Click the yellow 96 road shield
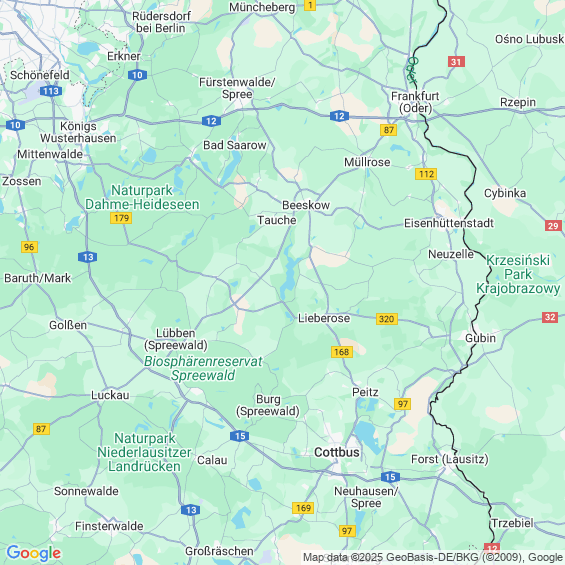The width and height of the screenshot is (565, 565). coord(29,247)
